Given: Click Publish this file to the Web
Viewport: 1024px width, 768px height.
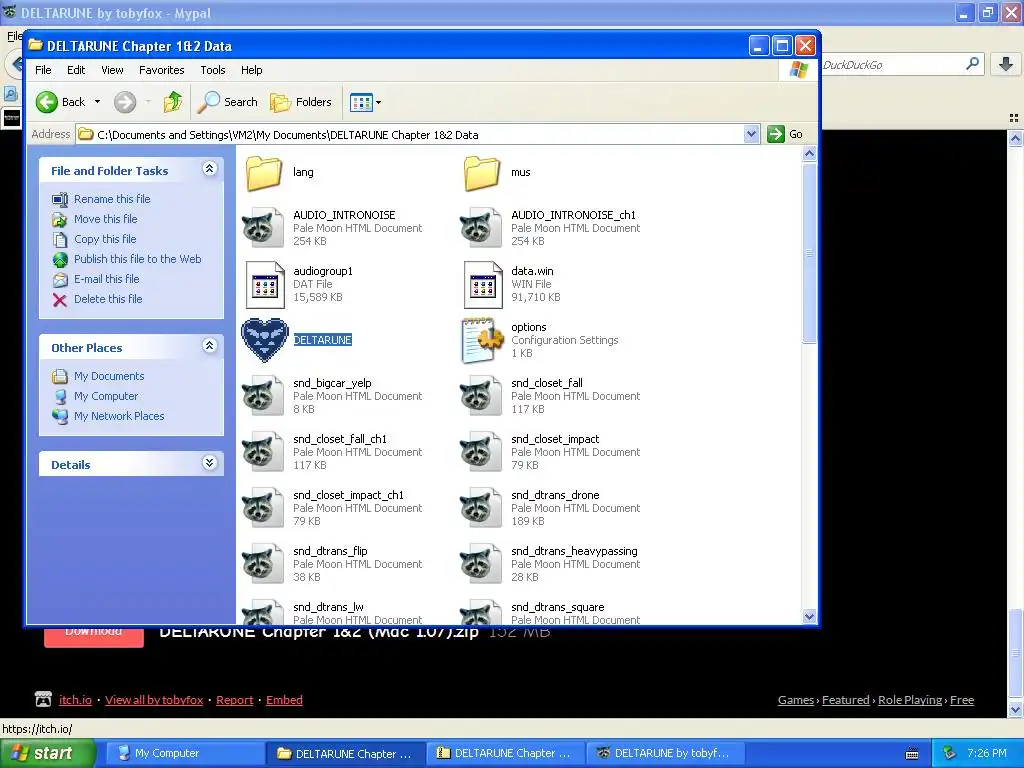Looking at the screenshot, I should 137,259.
